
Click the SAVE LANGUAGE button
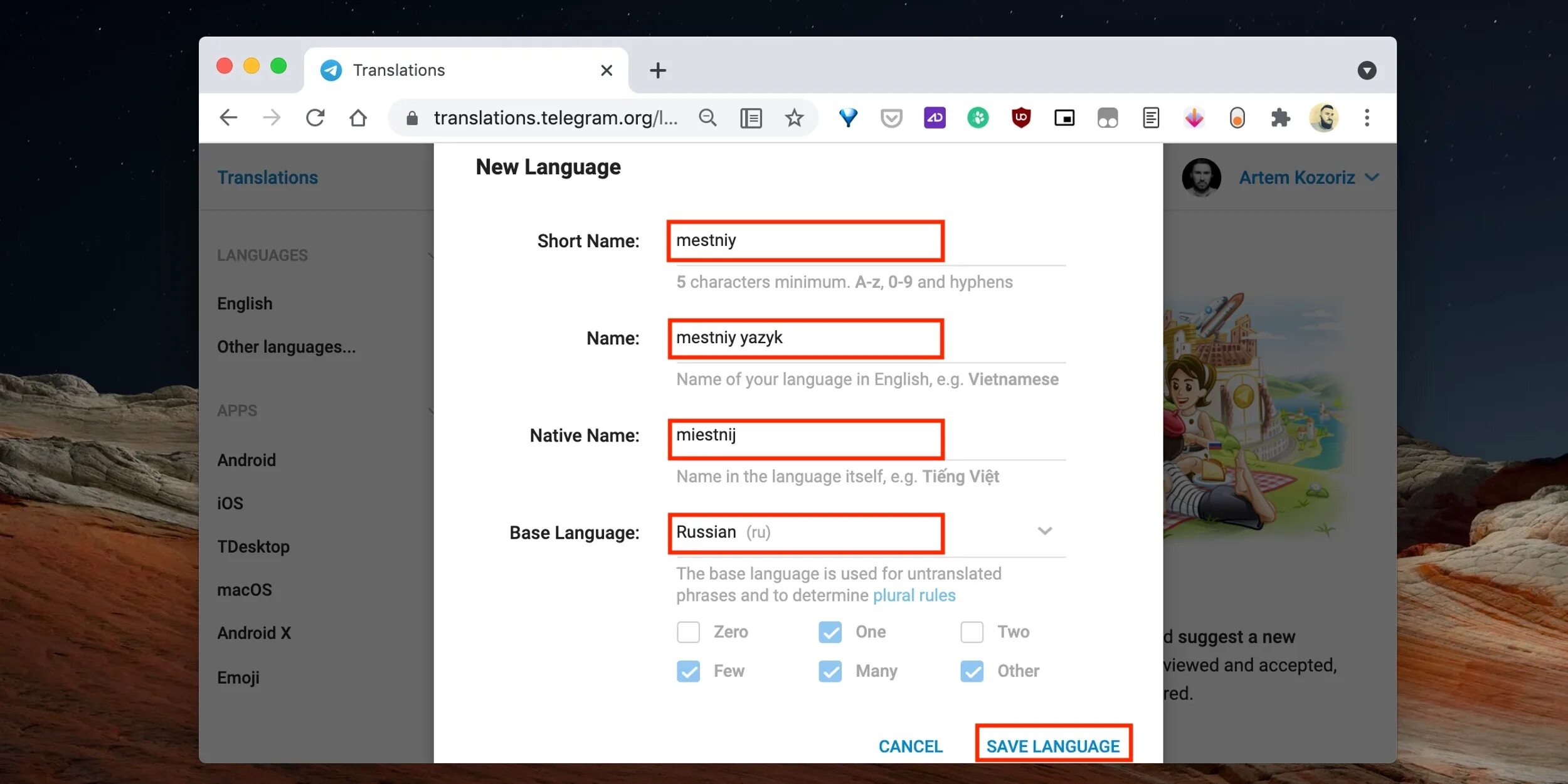1052,746
